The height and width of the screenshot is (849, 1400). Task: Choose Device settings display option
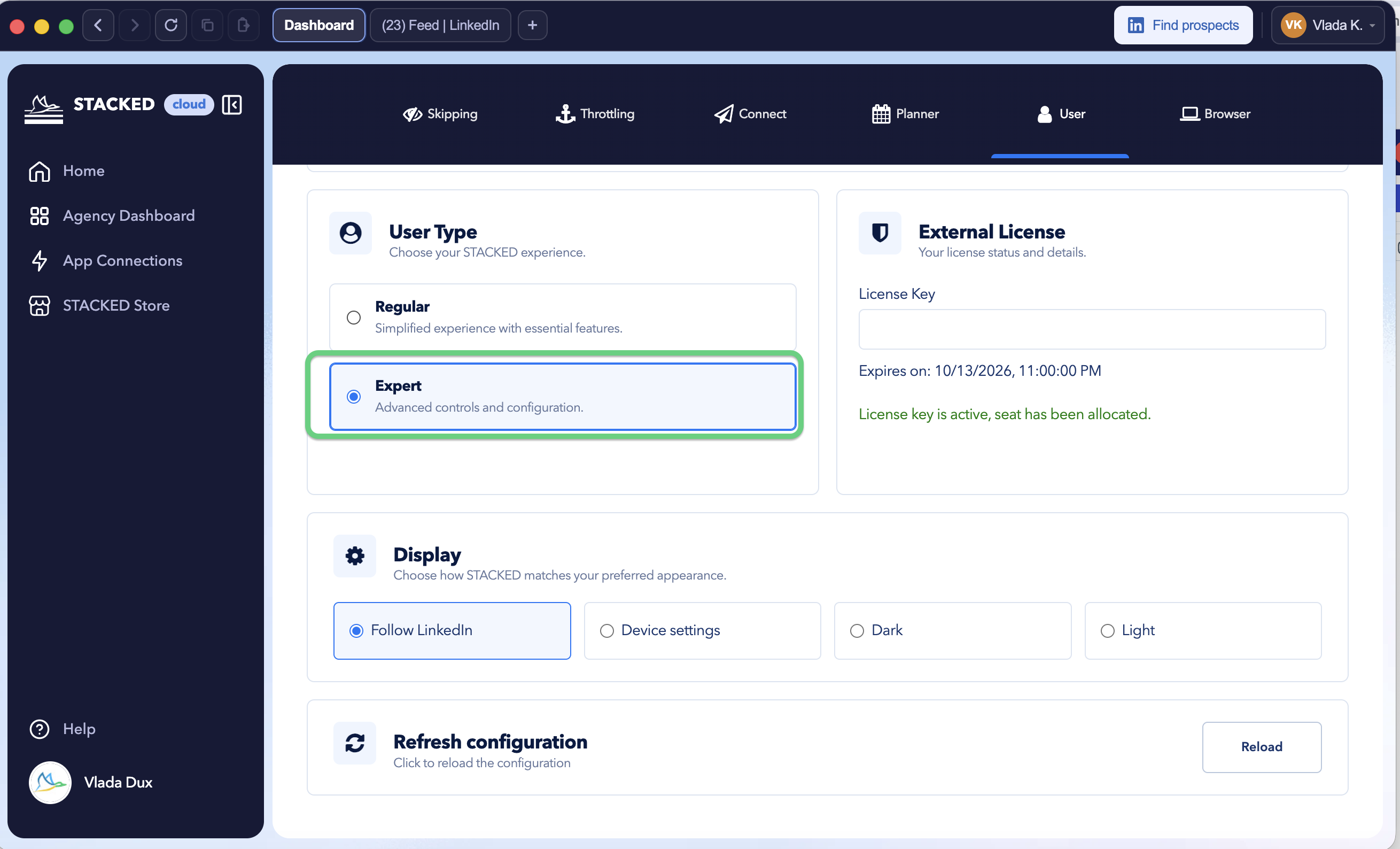tap(702, 631)
